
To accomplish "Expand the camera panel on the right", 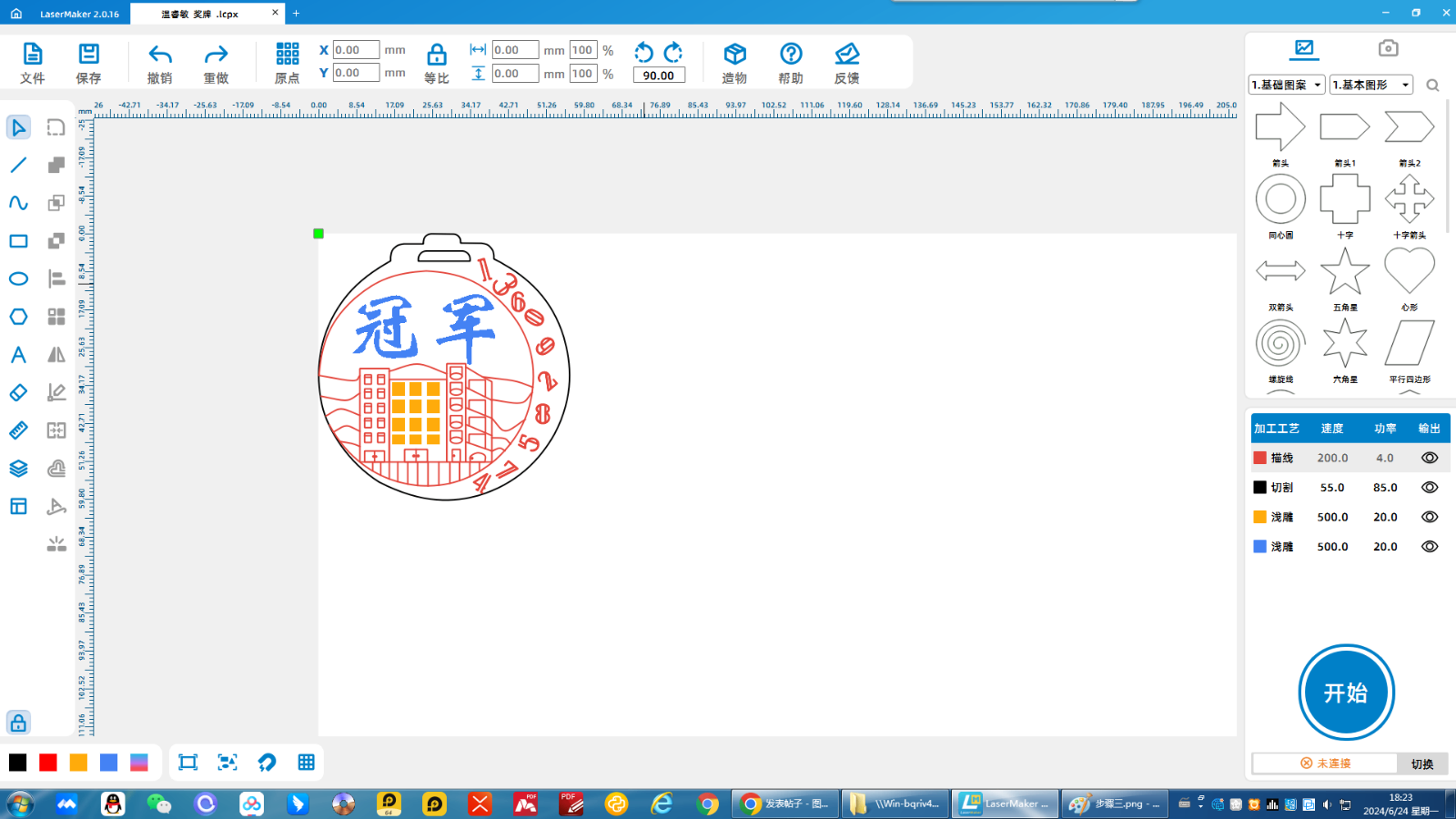I will coord(1388,48).
